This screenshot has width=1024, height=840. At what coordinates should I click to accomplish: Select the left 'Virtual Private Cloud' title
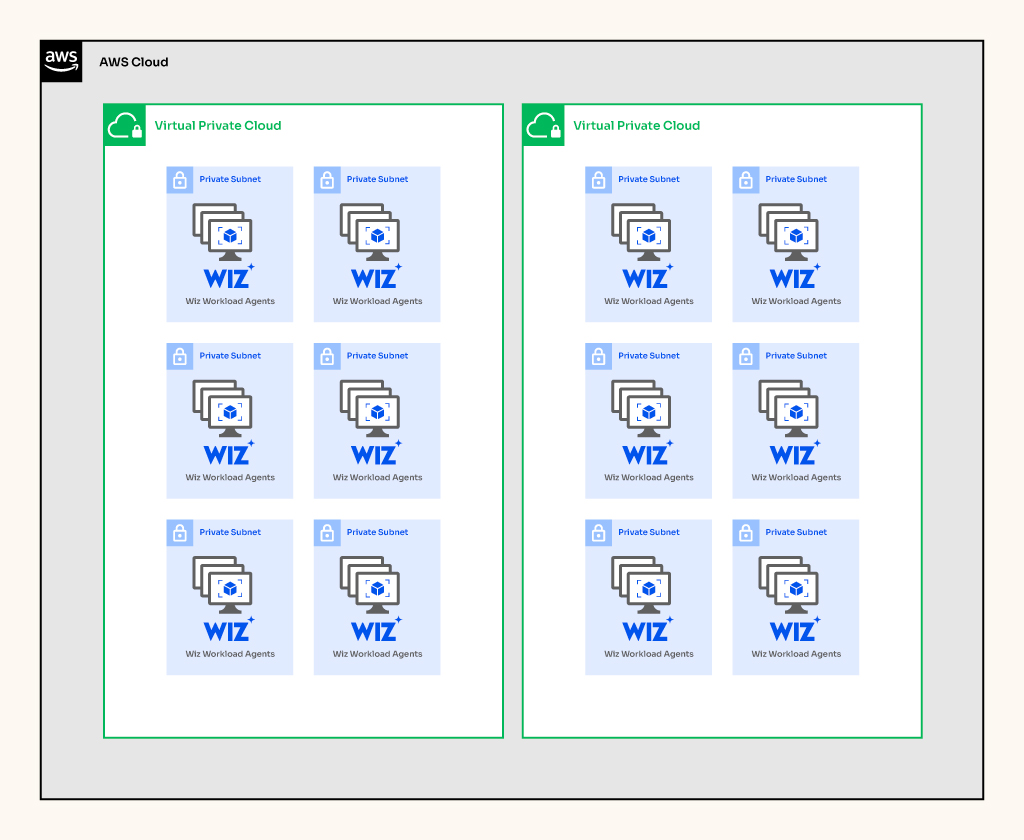pyautogui.click(x=218, y=125)
